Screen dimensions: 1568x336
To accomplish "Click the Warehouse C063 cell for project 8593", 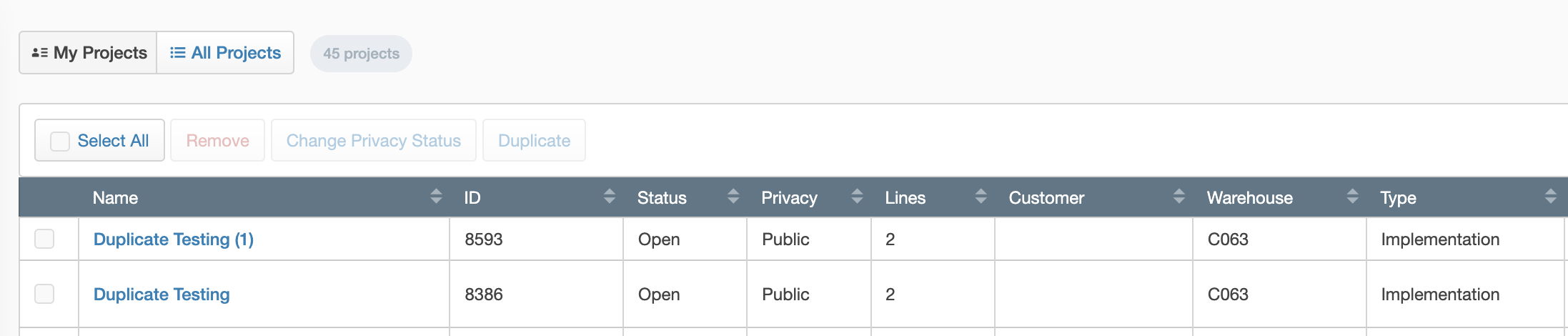I will [x=1228, y=239].
